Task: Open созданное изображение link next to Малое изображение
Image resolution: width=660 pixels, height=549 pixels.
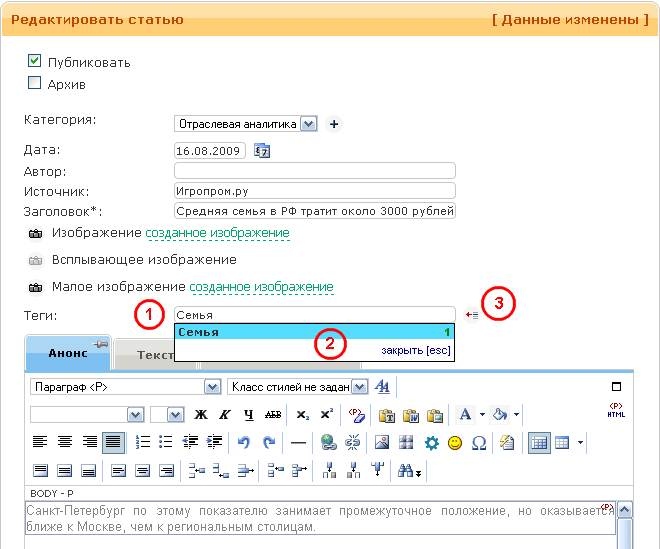Action: 261,287
